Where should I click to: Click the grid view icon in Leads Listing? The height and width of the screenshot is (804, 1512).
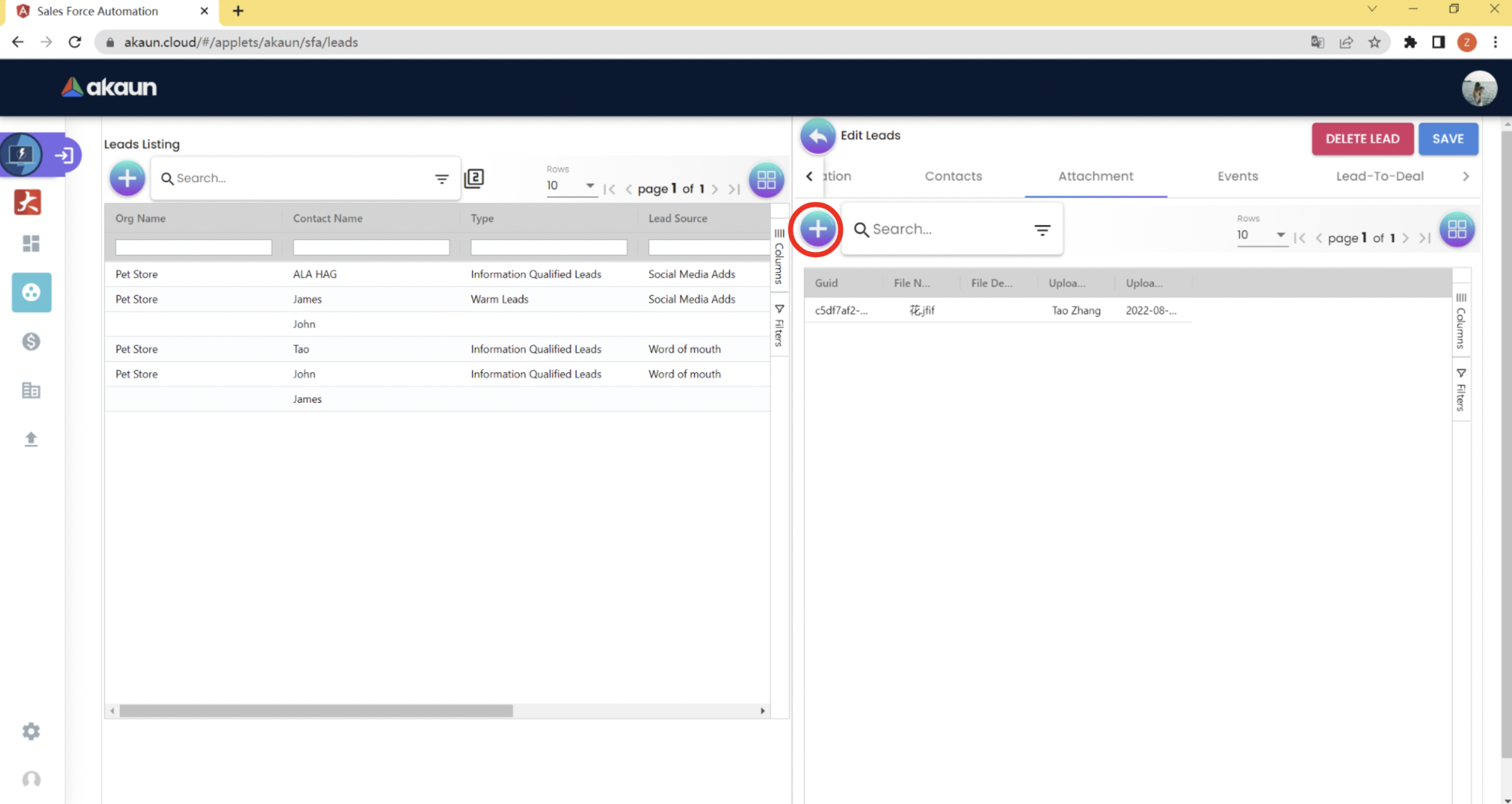[x=766, y=180]
